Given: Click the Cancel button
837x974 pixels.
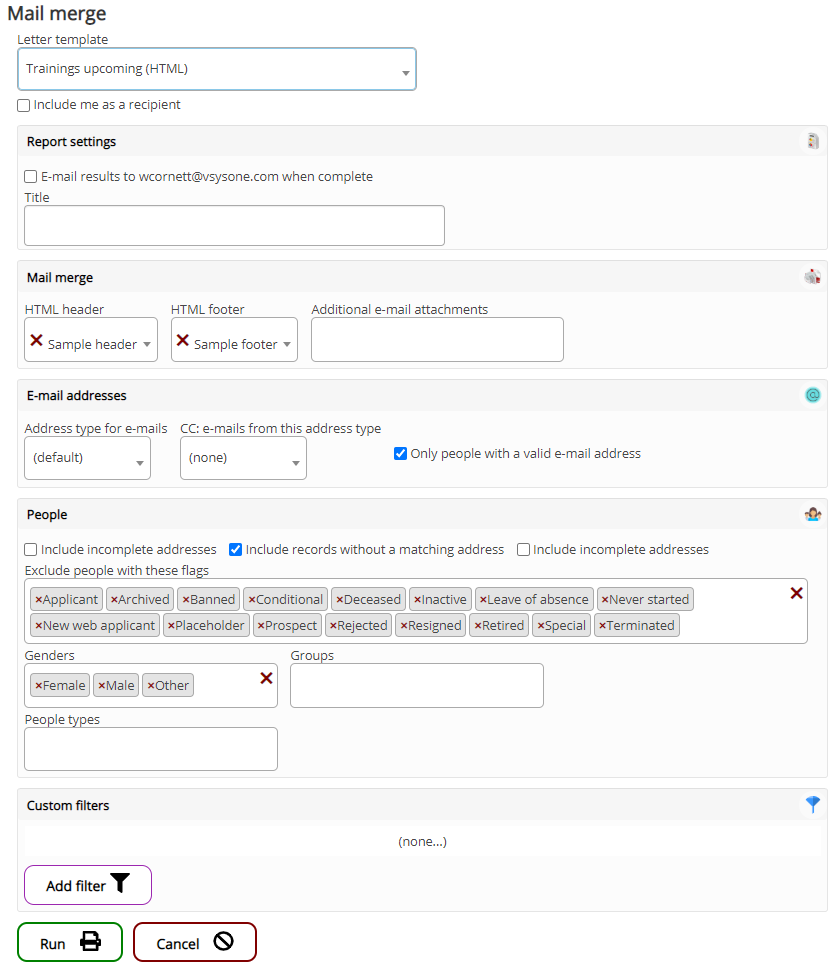Looking at the screenshot, I should click(x=195, y=943).
